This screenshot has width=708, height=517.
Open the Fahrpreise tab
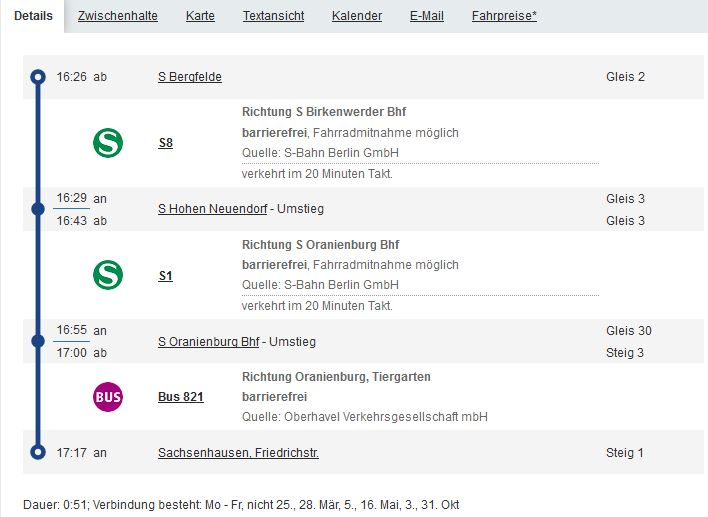(504, 16)
